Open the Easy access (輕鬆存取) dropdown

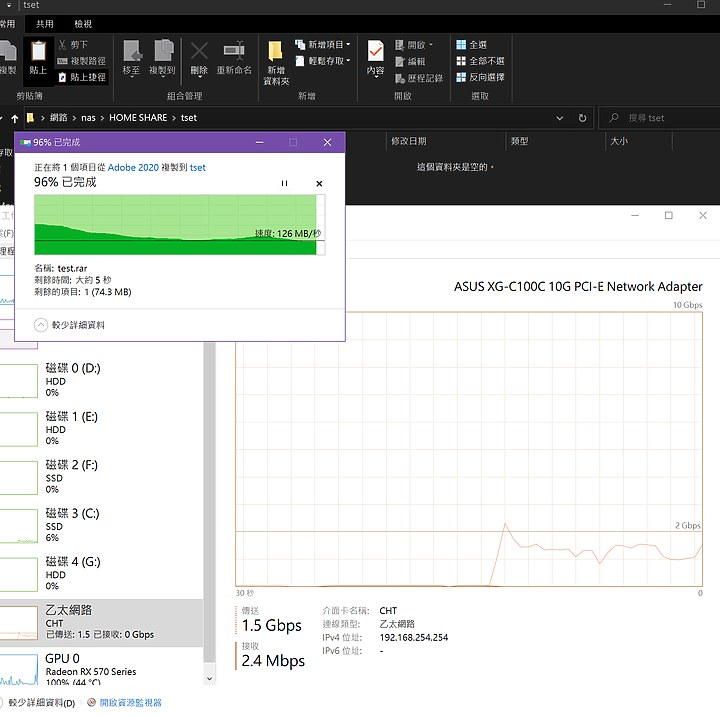point(323,61)
